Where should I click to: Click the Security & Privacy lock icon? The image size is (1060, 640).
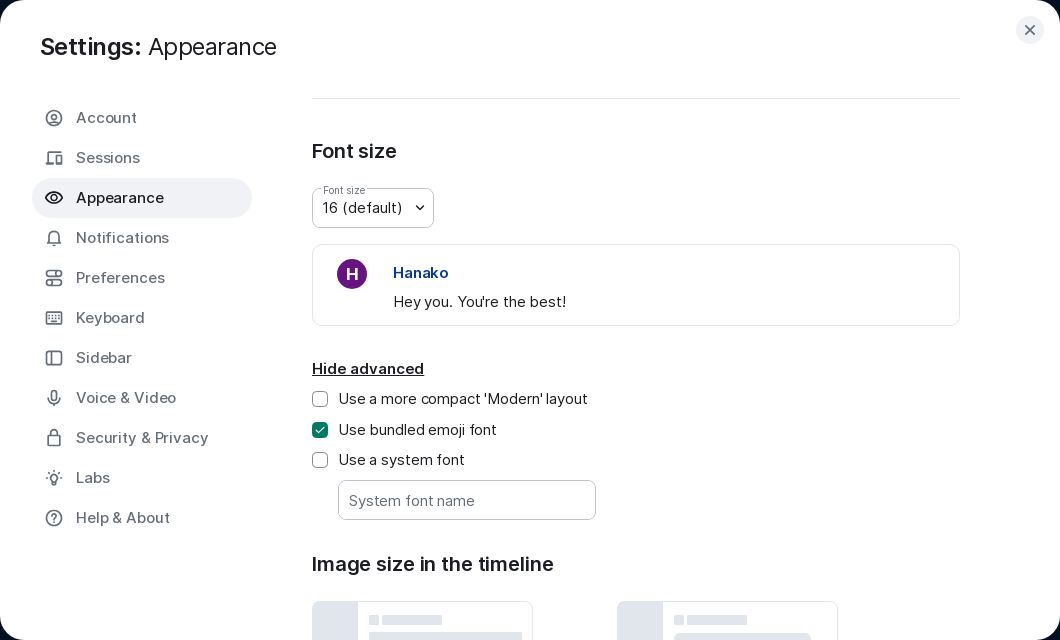click(x=54, y=438)
